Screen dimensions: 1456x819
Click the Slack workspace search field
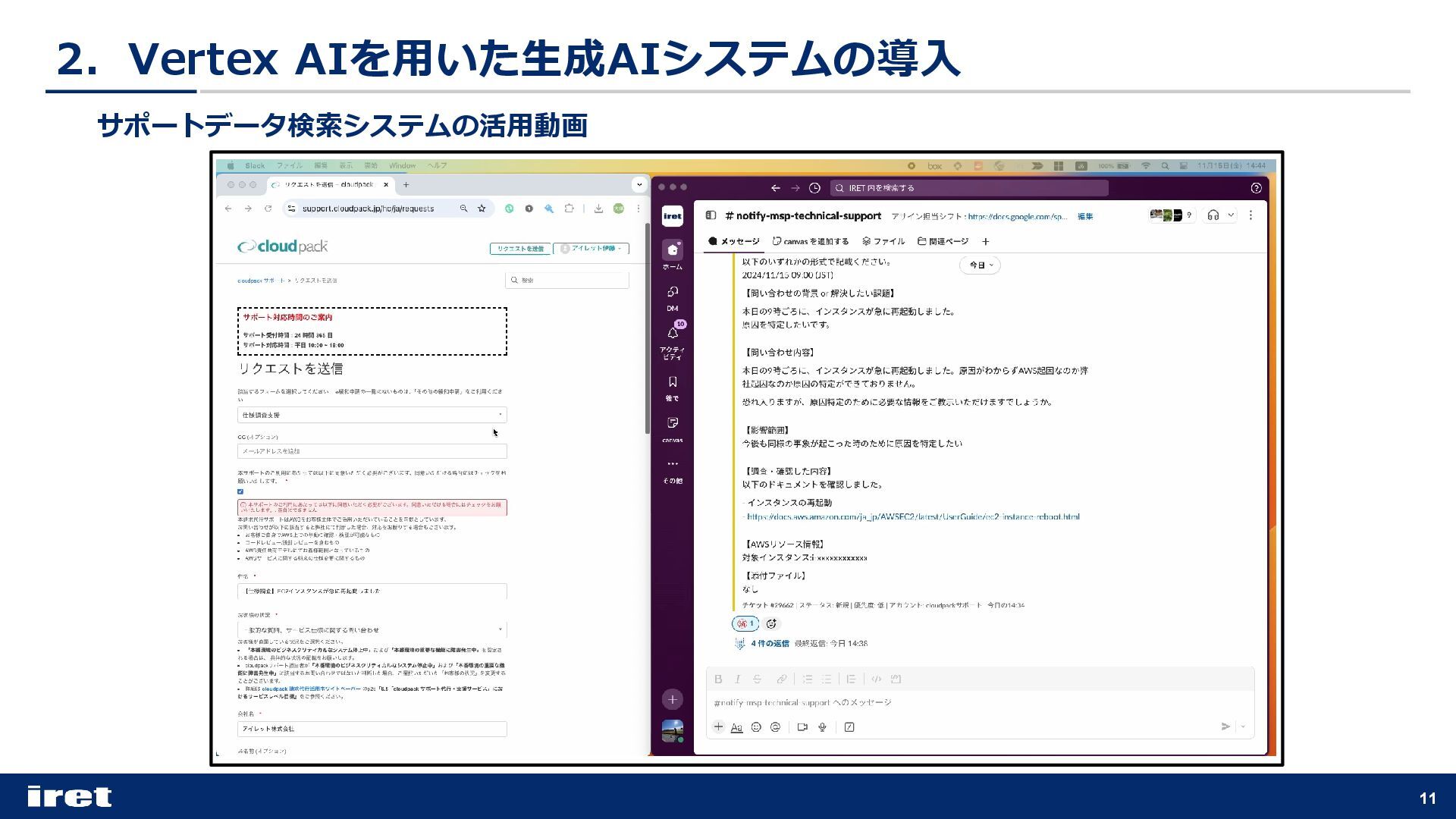[968, 188]
